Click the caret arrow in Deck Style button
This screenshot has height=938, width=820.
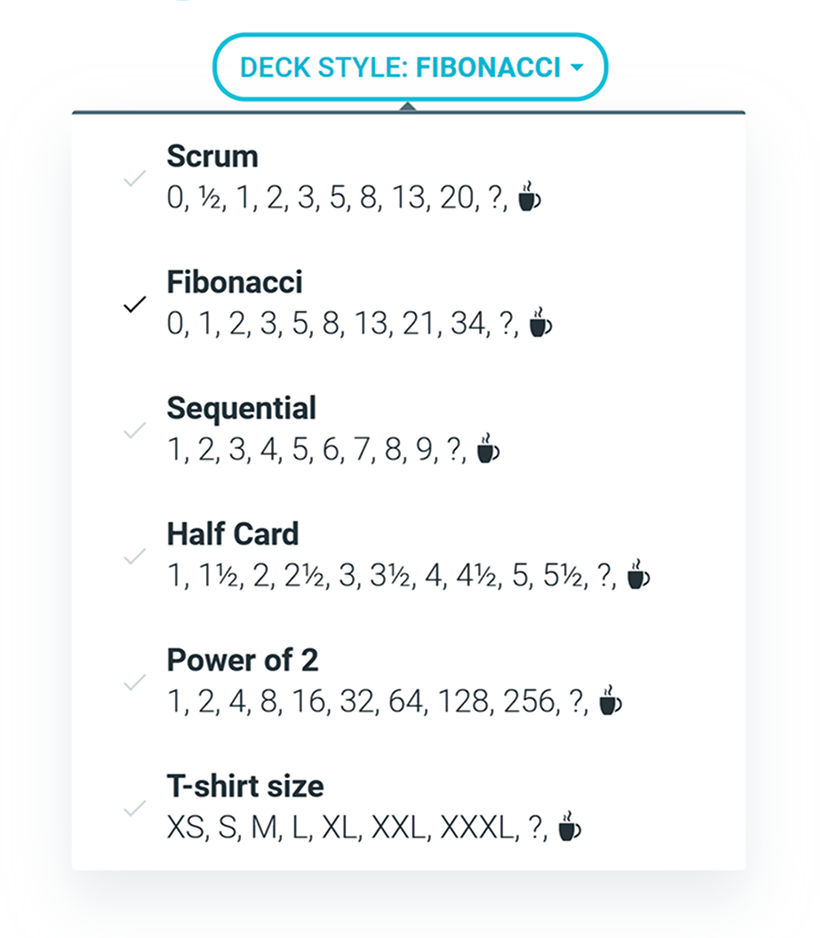tap(577, 68)
